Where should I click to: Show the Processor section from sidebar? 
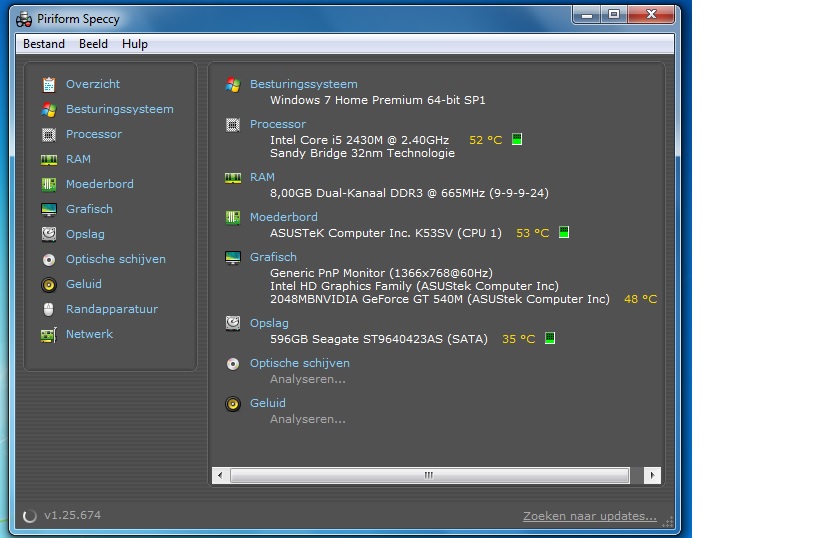click(94, 134)
